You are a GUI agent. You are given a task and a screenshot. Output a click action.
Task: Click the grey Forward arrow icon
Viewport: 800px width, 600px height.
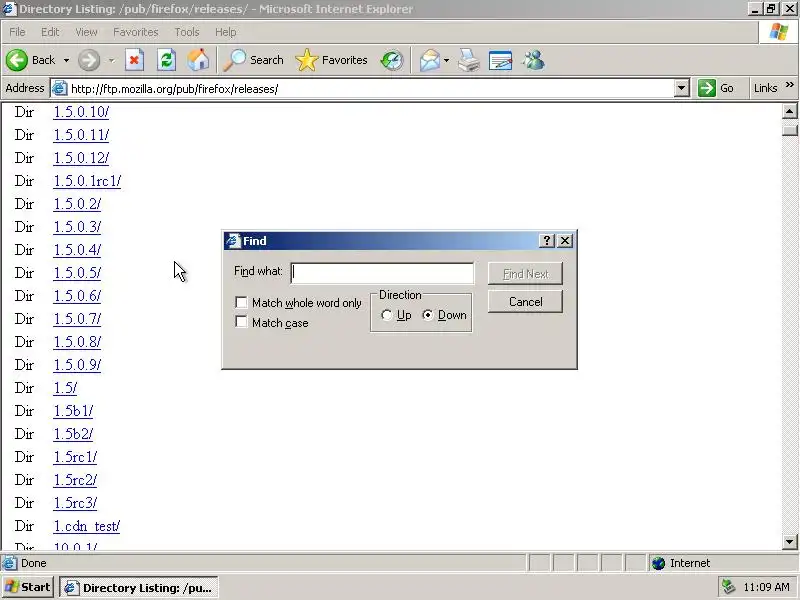[x=89, y=60]
